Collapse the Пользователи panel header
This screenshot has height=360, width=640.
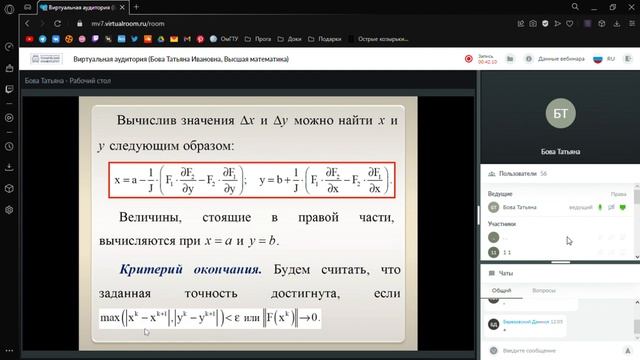[x=560, y=173]
